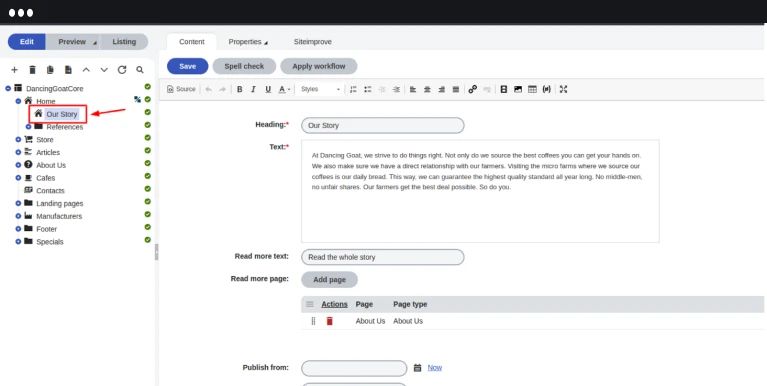
Task: Toggle underline formatting
Action: point(268,89)
